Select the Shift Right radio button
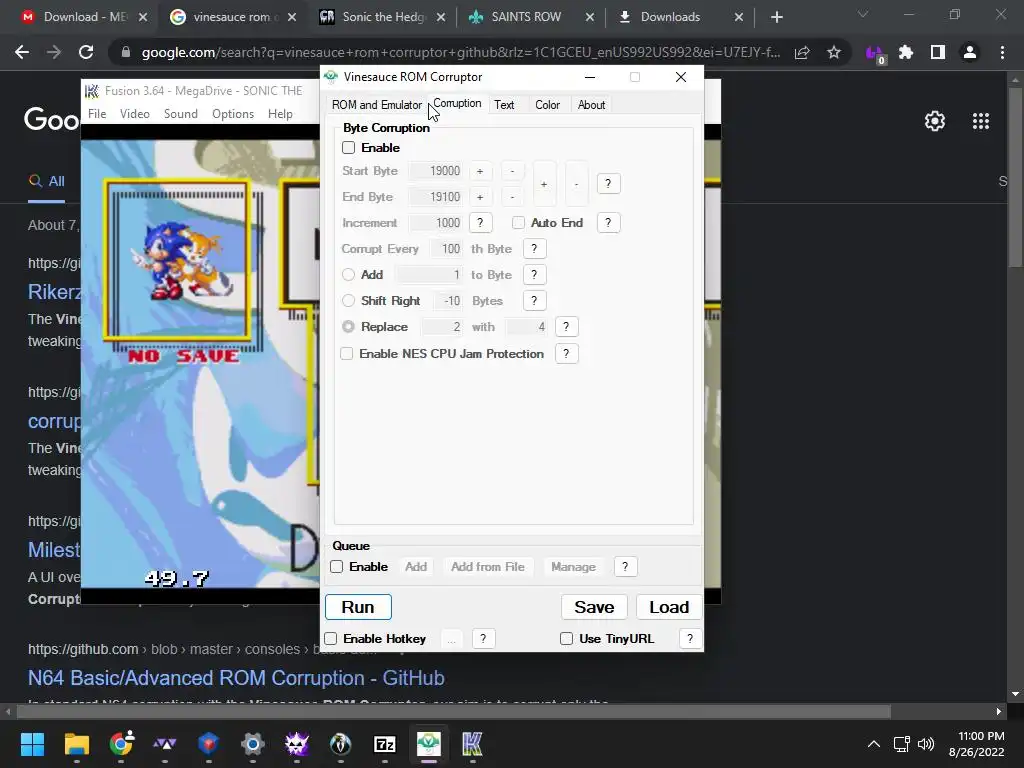 pos(349,300)
